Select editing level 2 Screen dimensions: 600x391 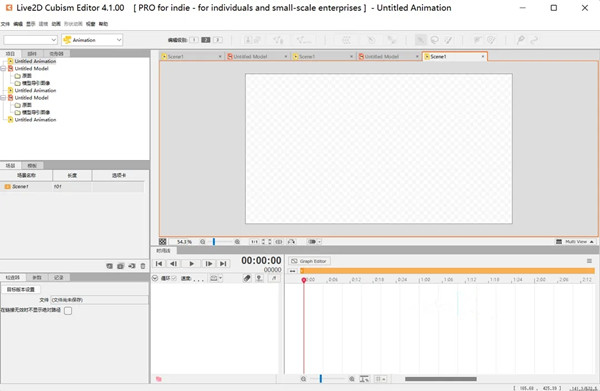[206, 40]
